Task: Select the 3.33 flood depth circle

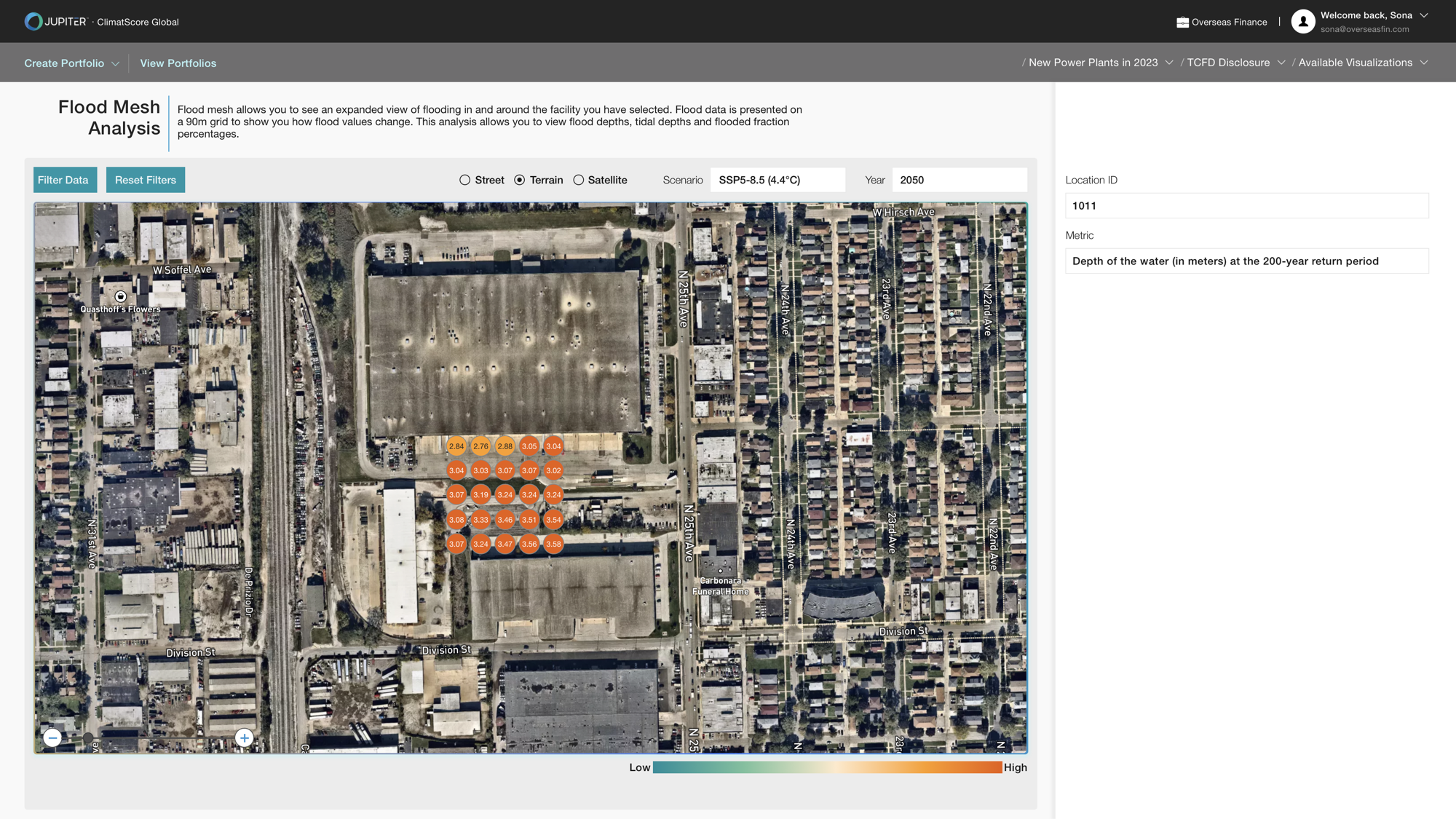Action: (x=480, y=520)
